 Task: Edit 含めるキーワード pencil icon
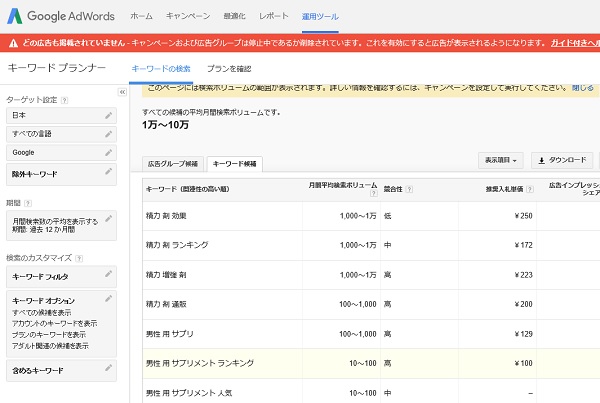click(x=109, y=368)
